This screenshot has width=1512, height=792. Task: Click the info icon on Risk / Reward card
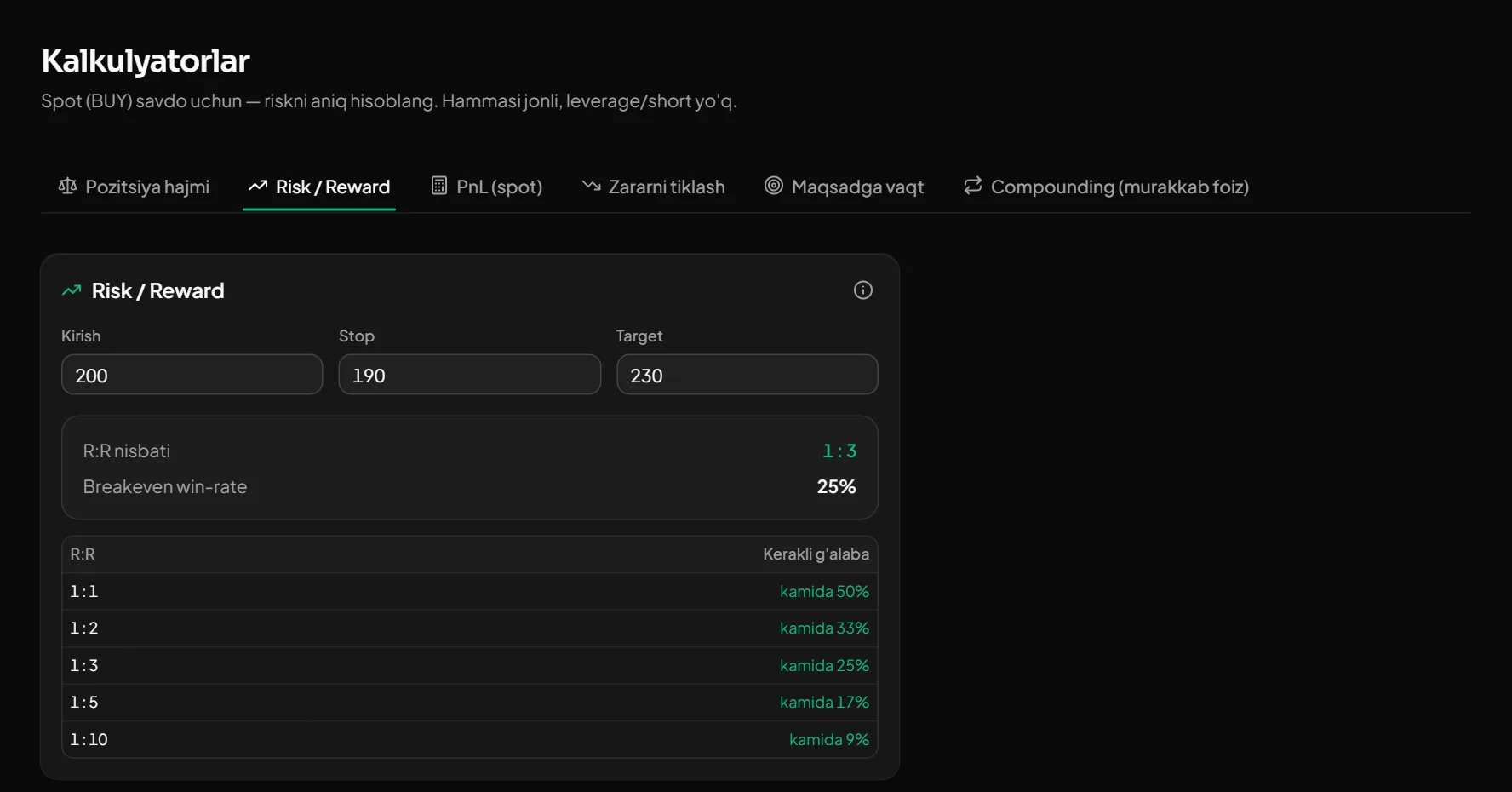[862, 290]
